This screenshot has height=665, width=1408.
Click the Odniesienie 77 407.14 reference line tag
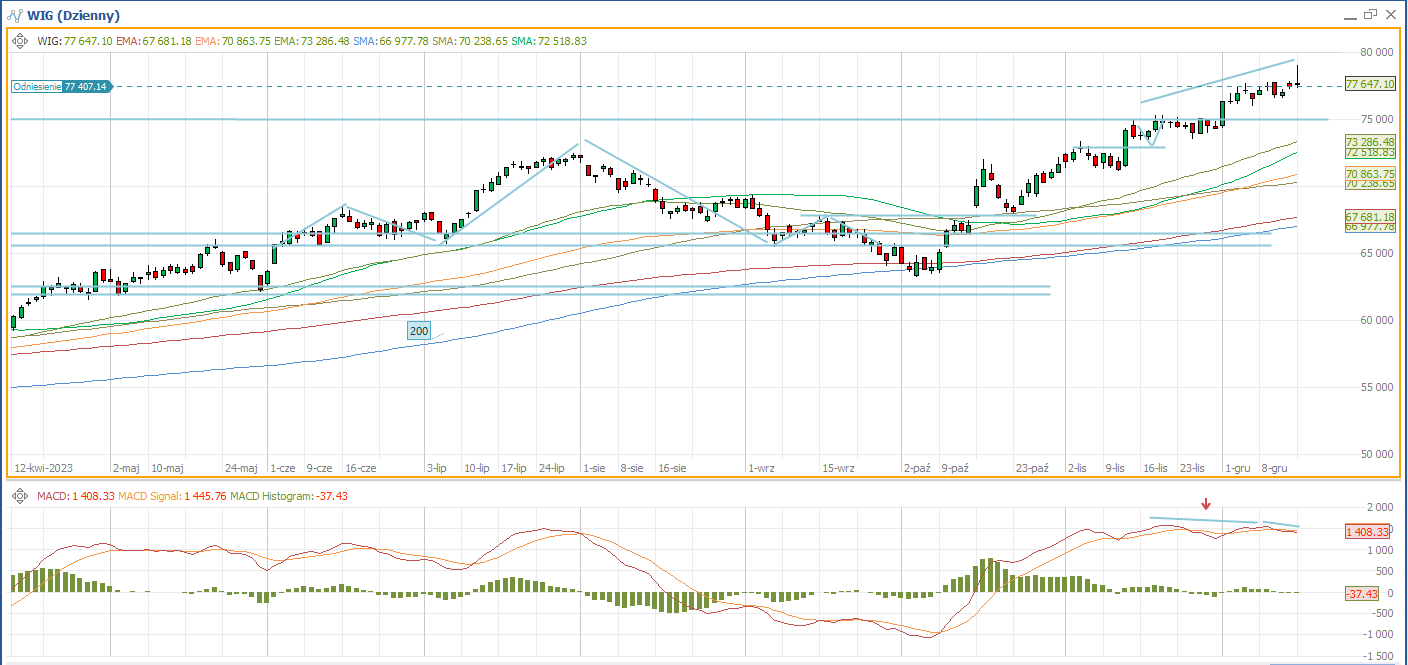click(60, 87)
